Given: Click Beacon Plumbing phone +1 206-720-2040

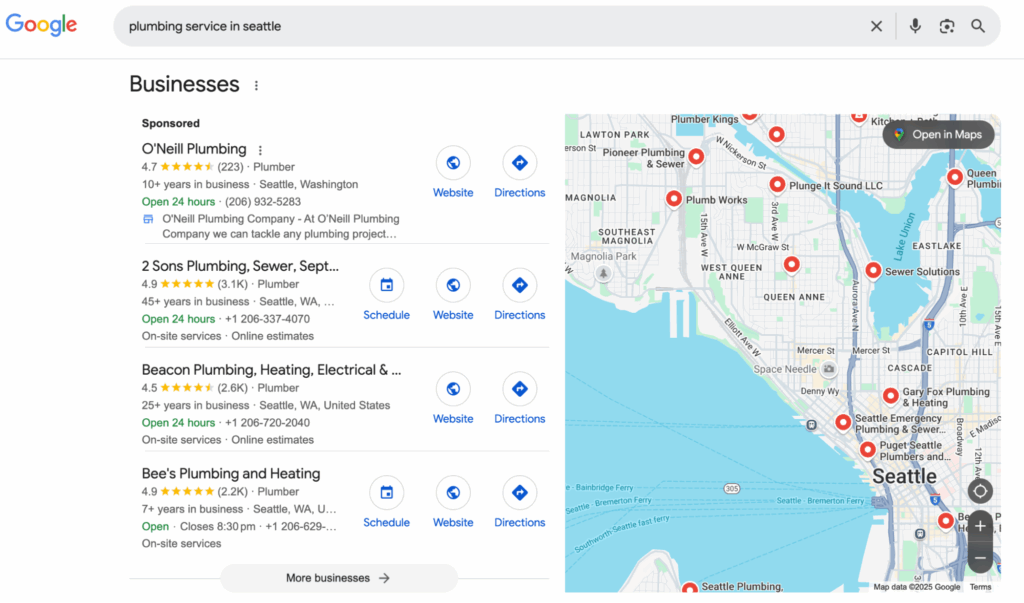Looking at the screenshot, I should point(267,423).
